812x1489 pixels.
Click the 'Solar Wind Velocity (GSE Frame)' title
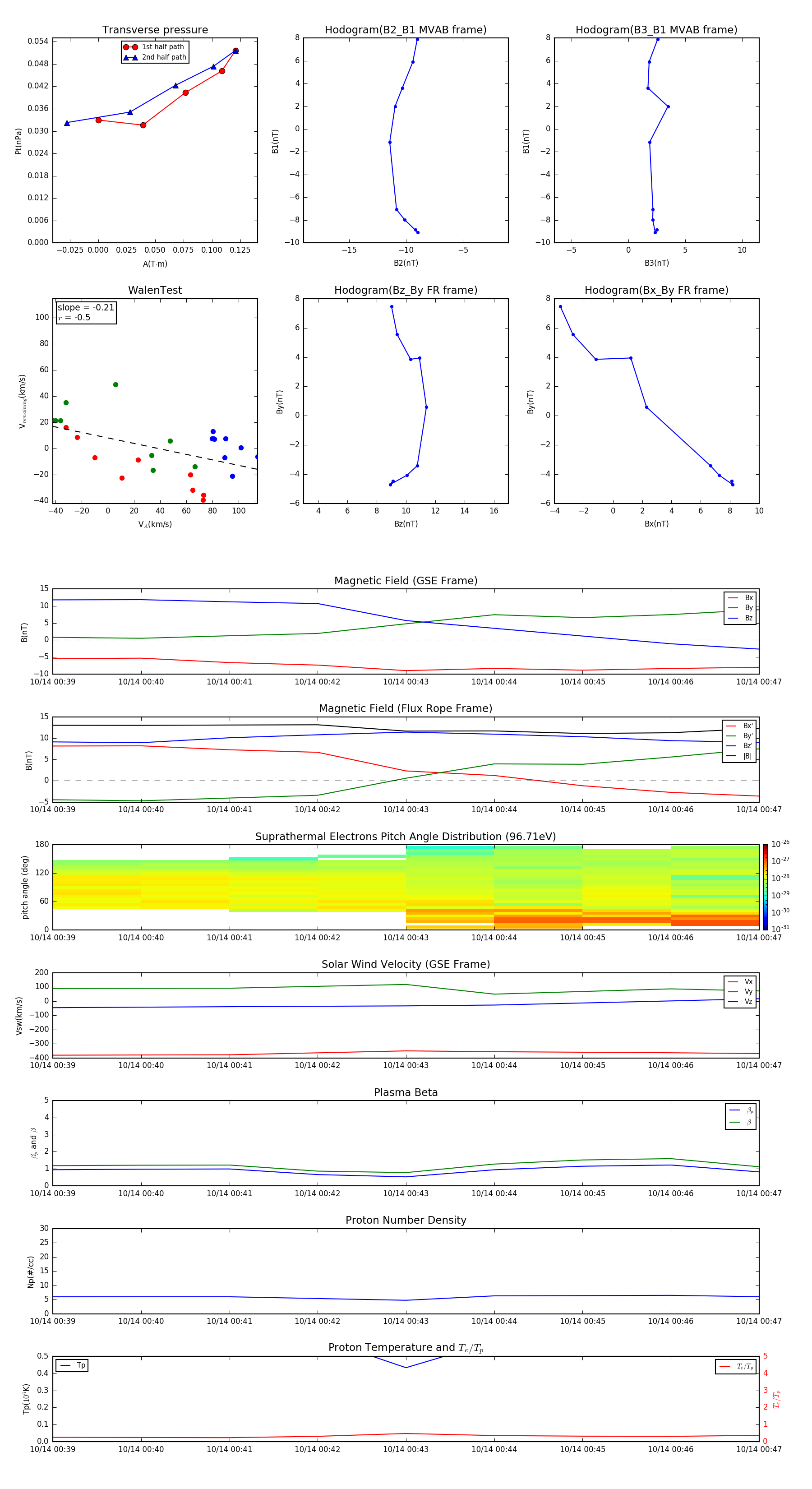[406, 964]
